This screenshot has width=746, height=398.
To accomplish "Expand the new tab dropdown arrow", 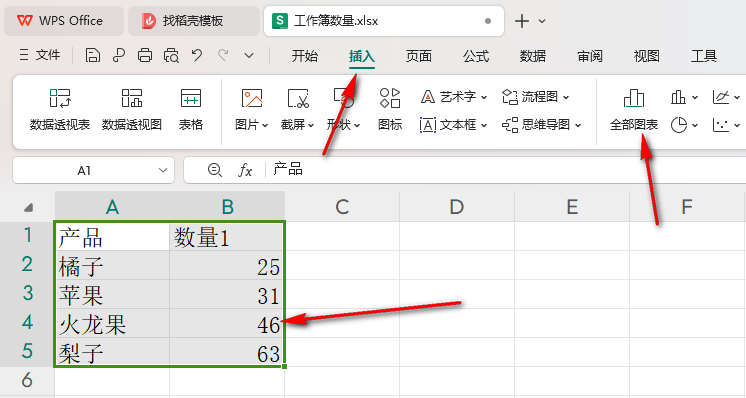I will coord(542,21).
